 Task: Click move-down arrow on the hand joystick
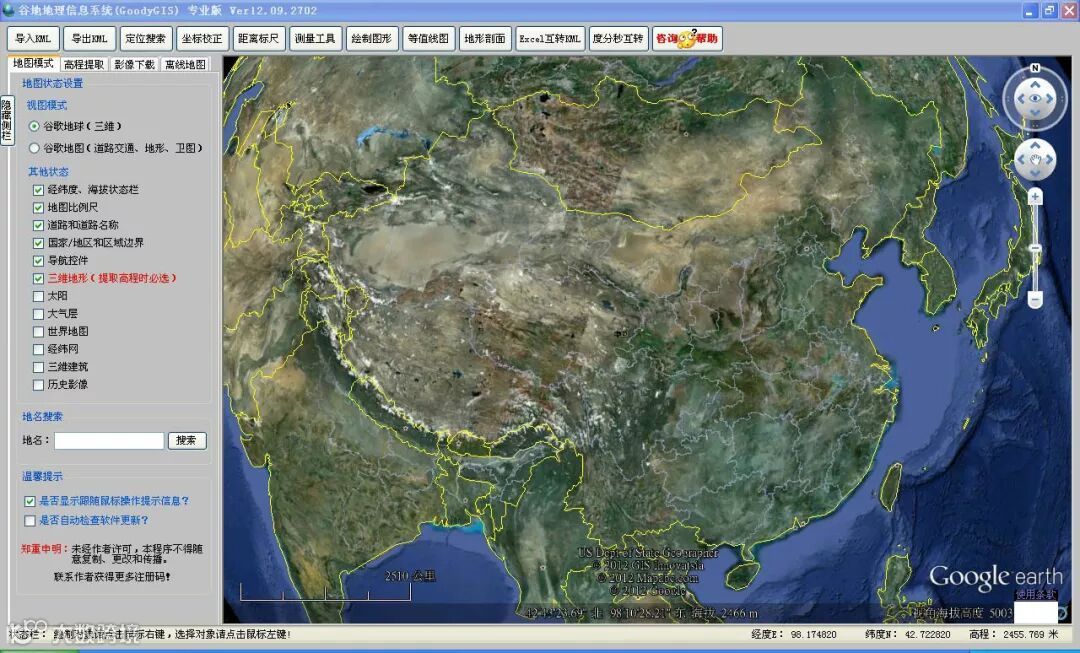(1035, 173)
